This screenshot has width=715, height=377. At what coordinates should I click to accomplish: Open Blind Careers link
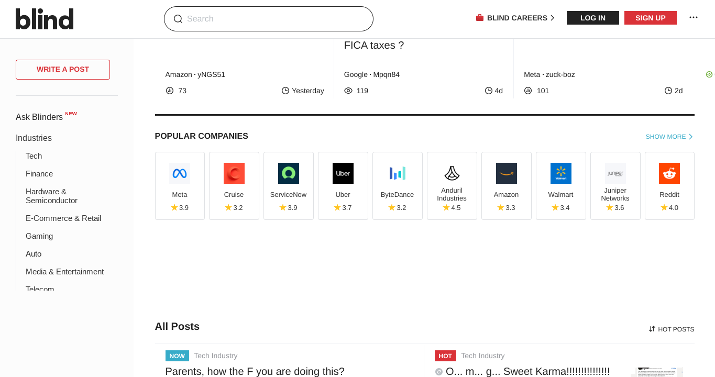pos(515,18)
